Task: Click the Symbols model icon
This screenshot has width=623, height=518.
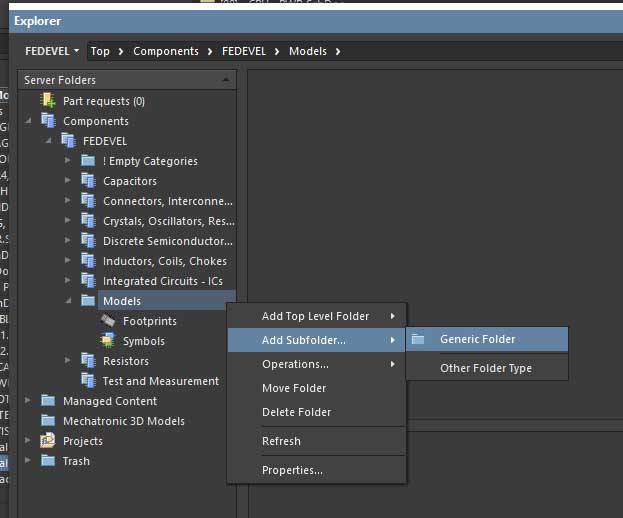Action: coord(108,341)
